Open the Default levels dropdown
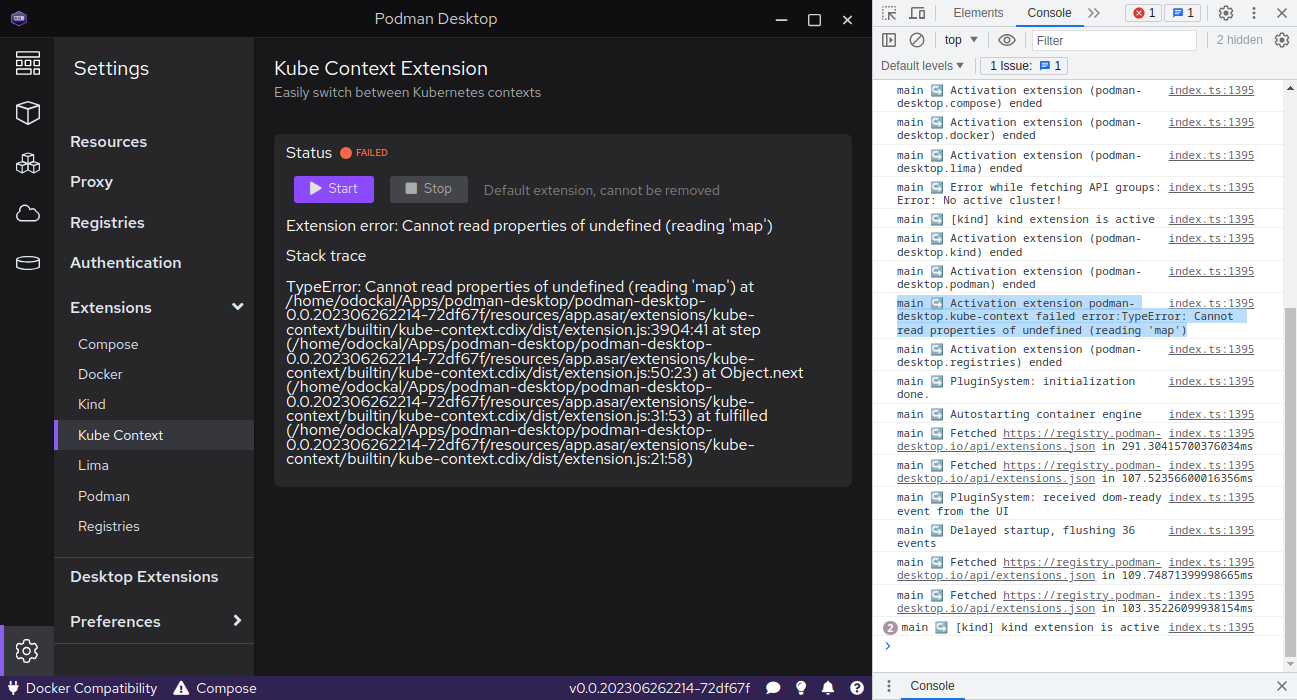Image resolution: width=1297 pixels, height=700 pixels. point(922,66)
